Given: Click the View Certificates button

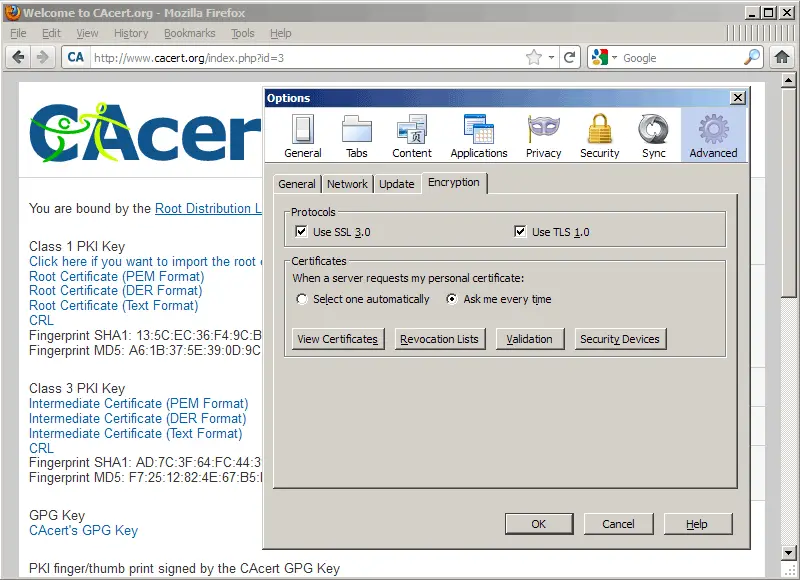Looking at the screenshot, I should click(x=338, y=339).
